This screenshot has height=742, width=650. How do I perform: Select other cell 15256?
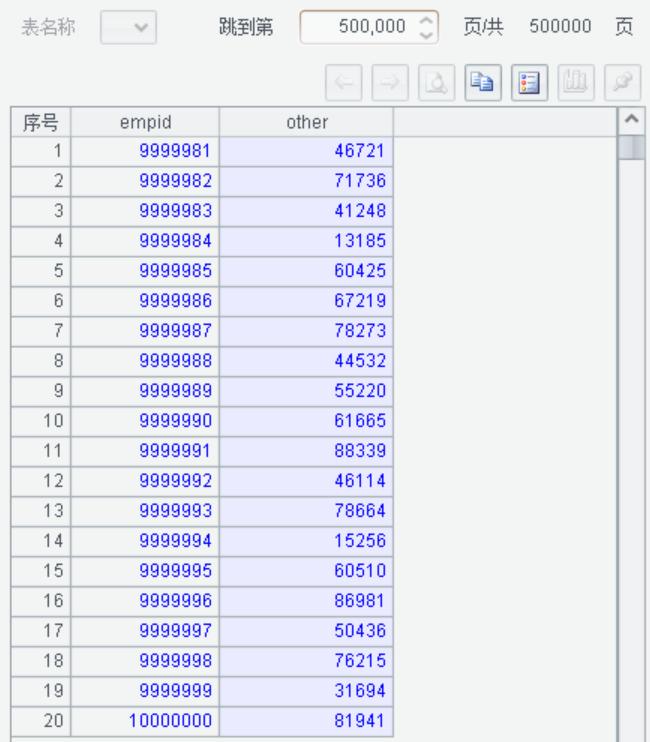pyautogui.click(x=307, y=541)
